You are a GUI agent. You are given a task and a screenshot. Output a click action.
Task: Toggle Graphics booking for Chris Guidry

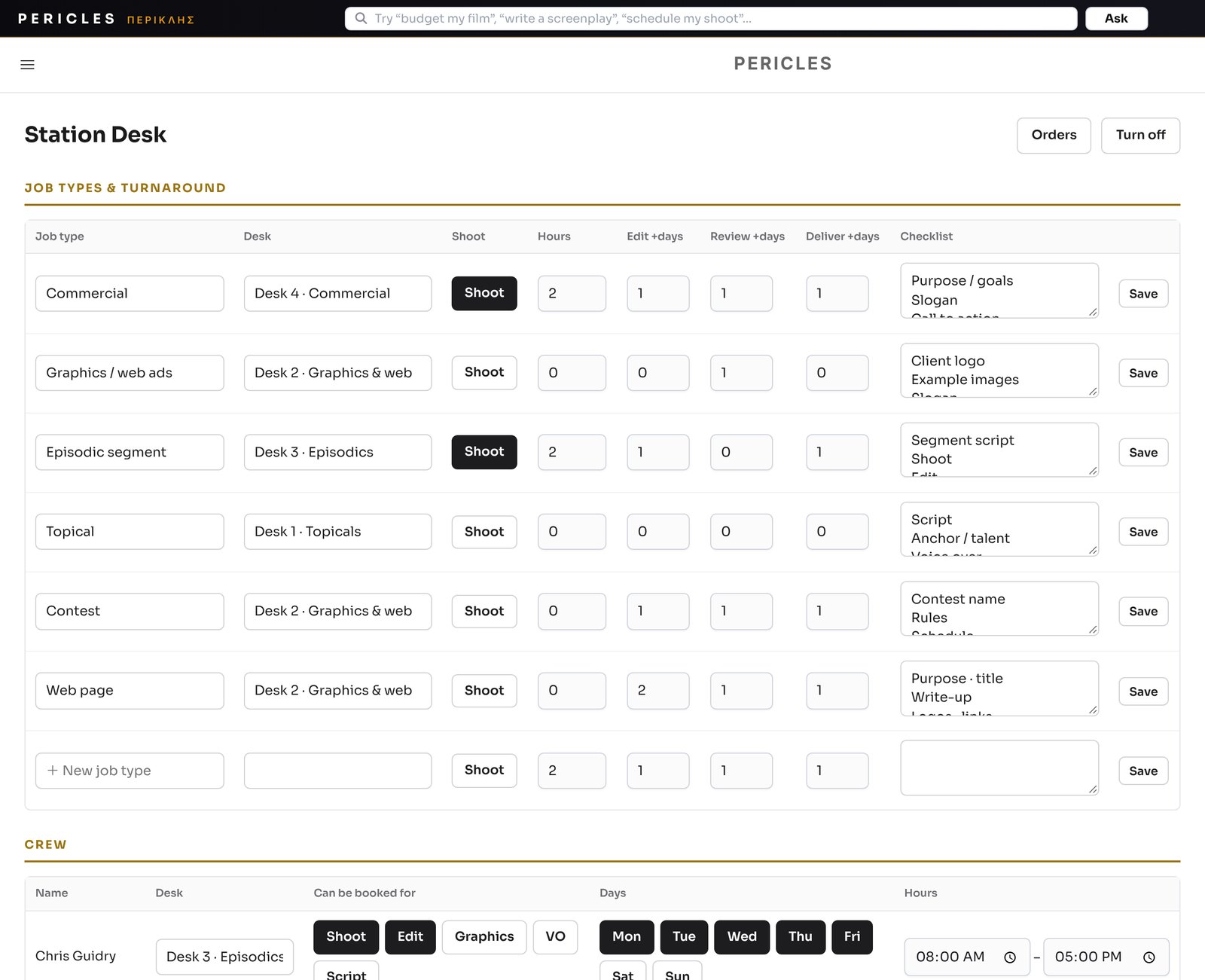point(484,937)
